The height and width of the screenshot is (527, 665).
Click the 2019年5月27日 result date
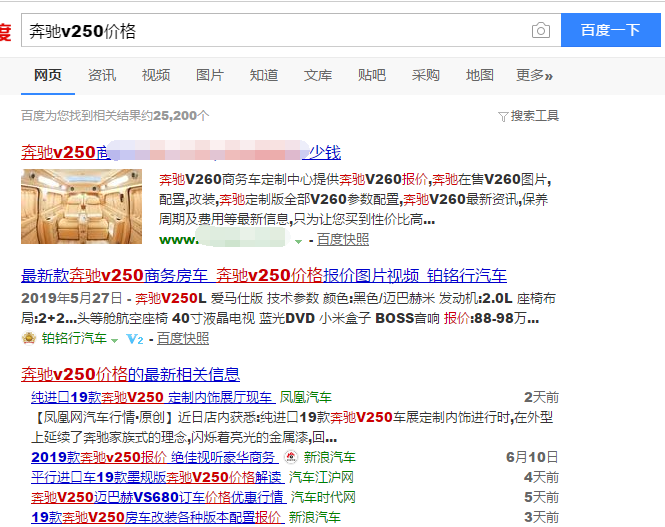[72, 298]
